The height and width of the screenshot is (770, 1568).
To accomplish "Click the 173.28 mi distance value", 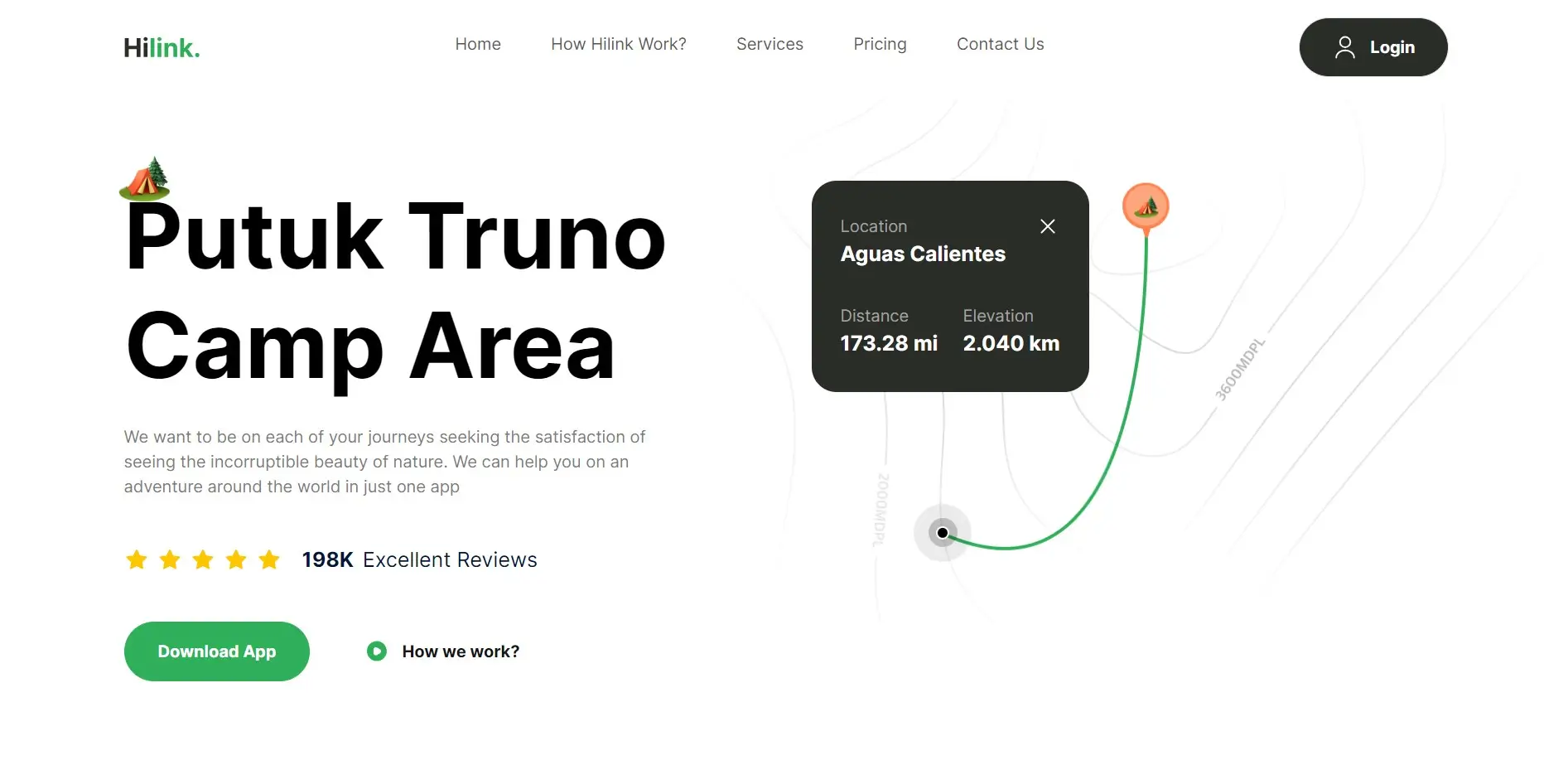I will pos(889,343).
